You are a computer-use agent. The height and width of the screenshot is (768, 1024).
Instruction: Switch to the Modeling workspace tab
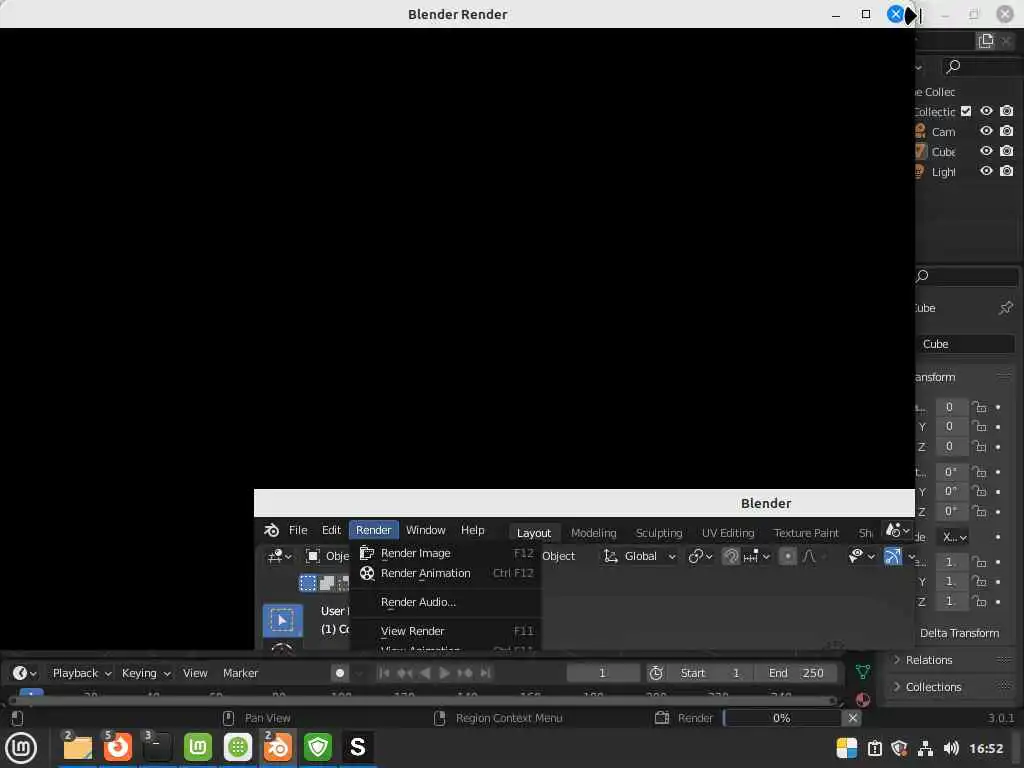tap(594, 534)
